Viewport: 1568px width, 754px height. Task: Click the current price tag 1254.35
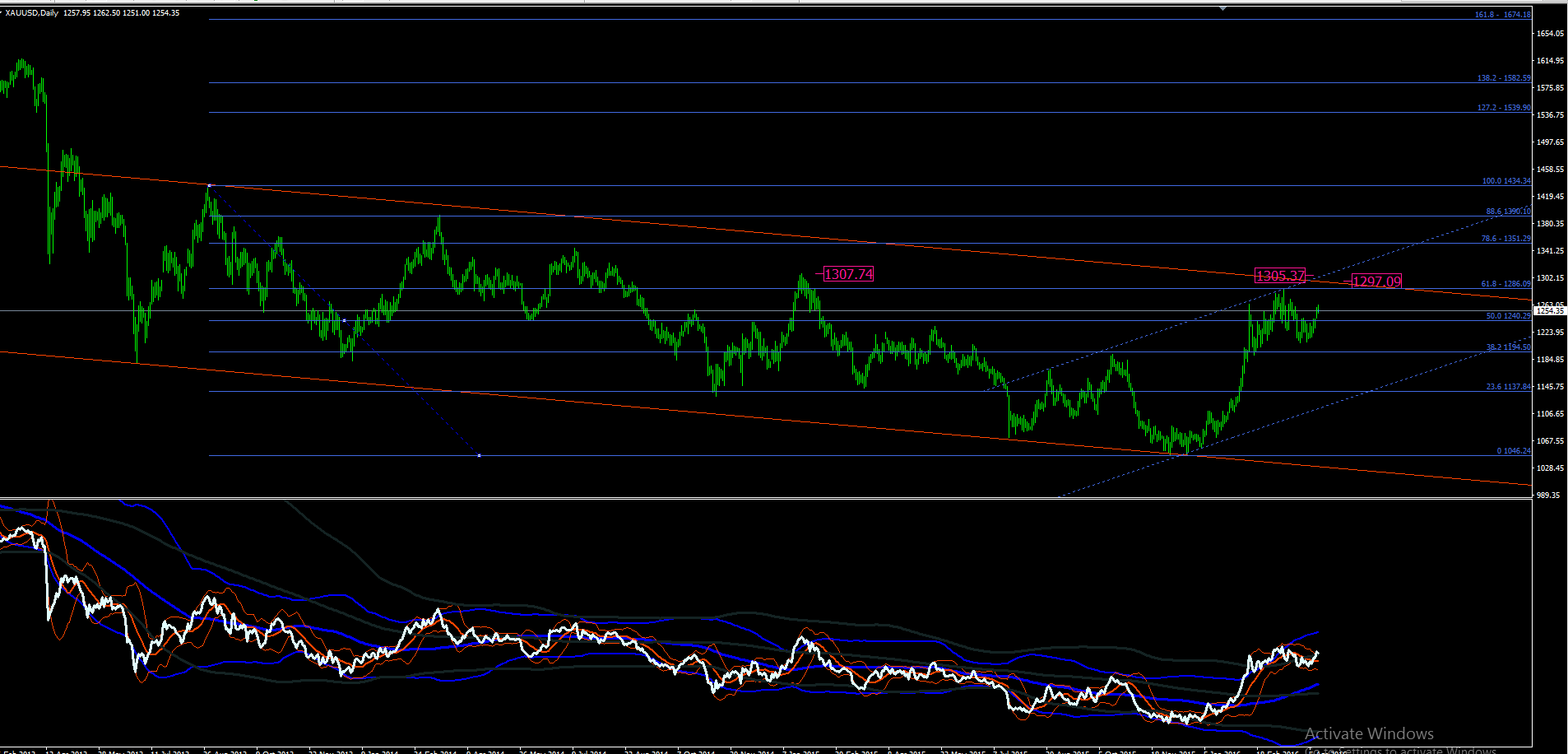coord(1550,310)
